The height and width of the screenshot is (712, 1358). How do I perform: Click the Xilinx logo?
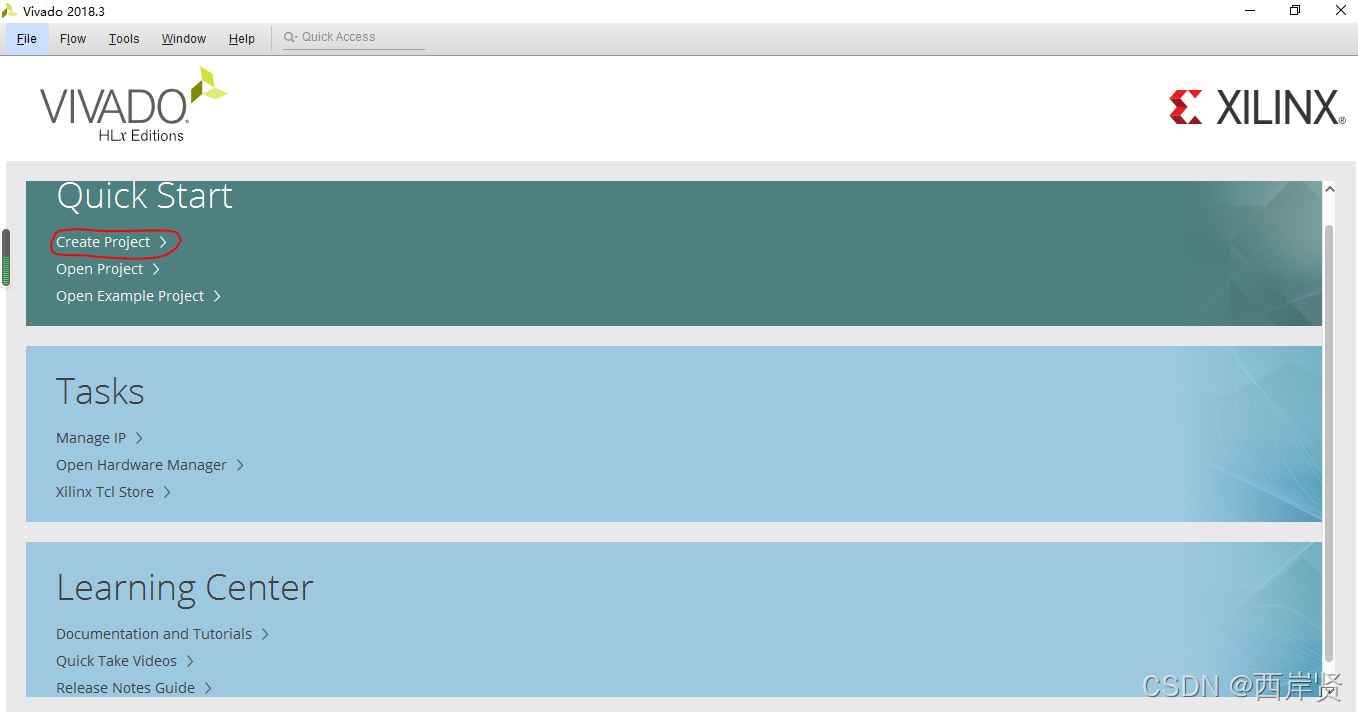(1257, 107)
